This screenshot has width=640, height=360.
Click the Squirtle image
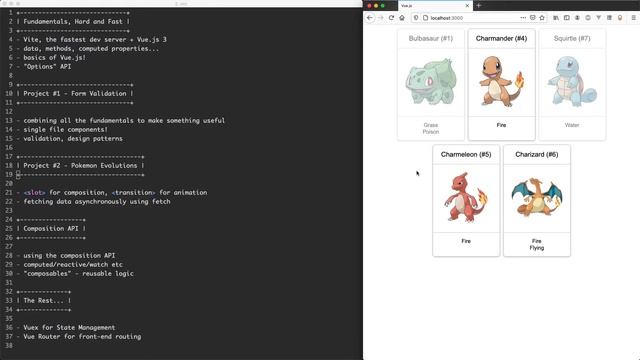pyautogui.click(x=572, y=82)
